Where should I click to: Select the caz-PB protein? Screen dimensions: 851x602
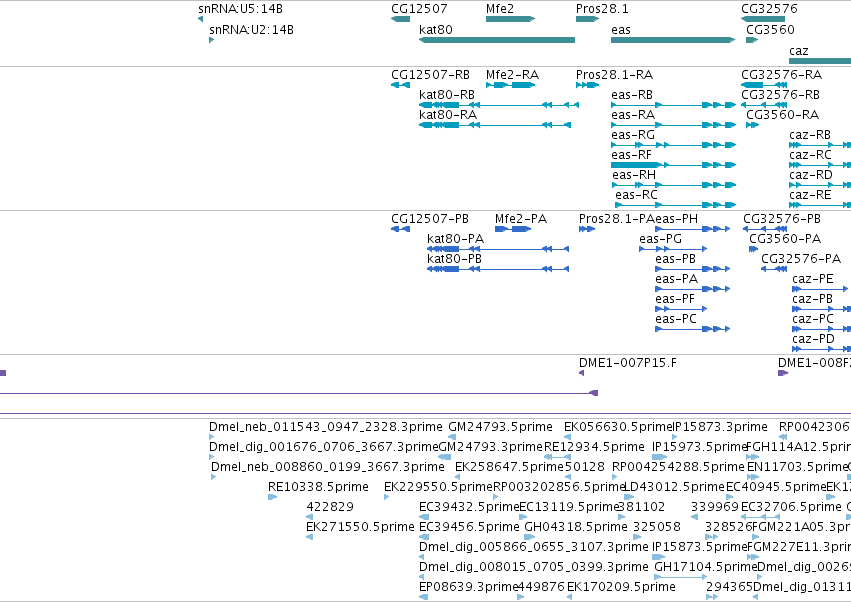[x=822, y=309]
